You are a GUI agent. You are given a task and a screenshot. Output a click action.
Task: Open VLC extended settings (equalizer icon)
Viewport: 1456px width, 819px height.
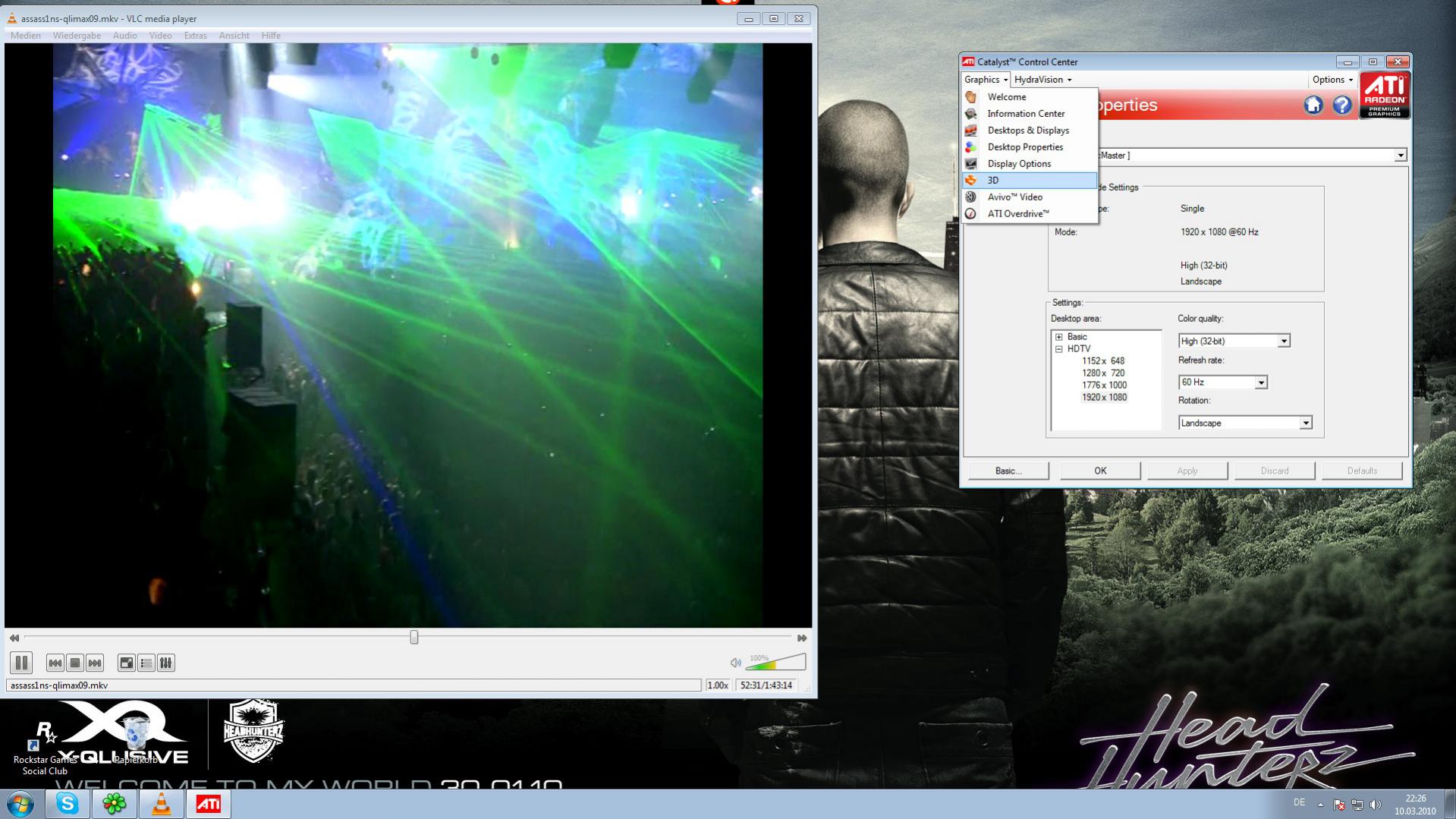(x=165, y=663)
